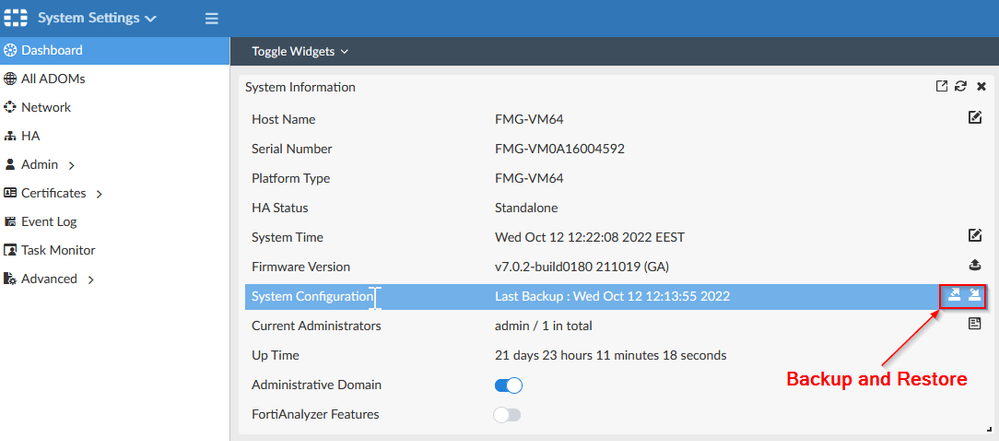
Task: Select Network in the sidebar
Action: coord(46,107)
